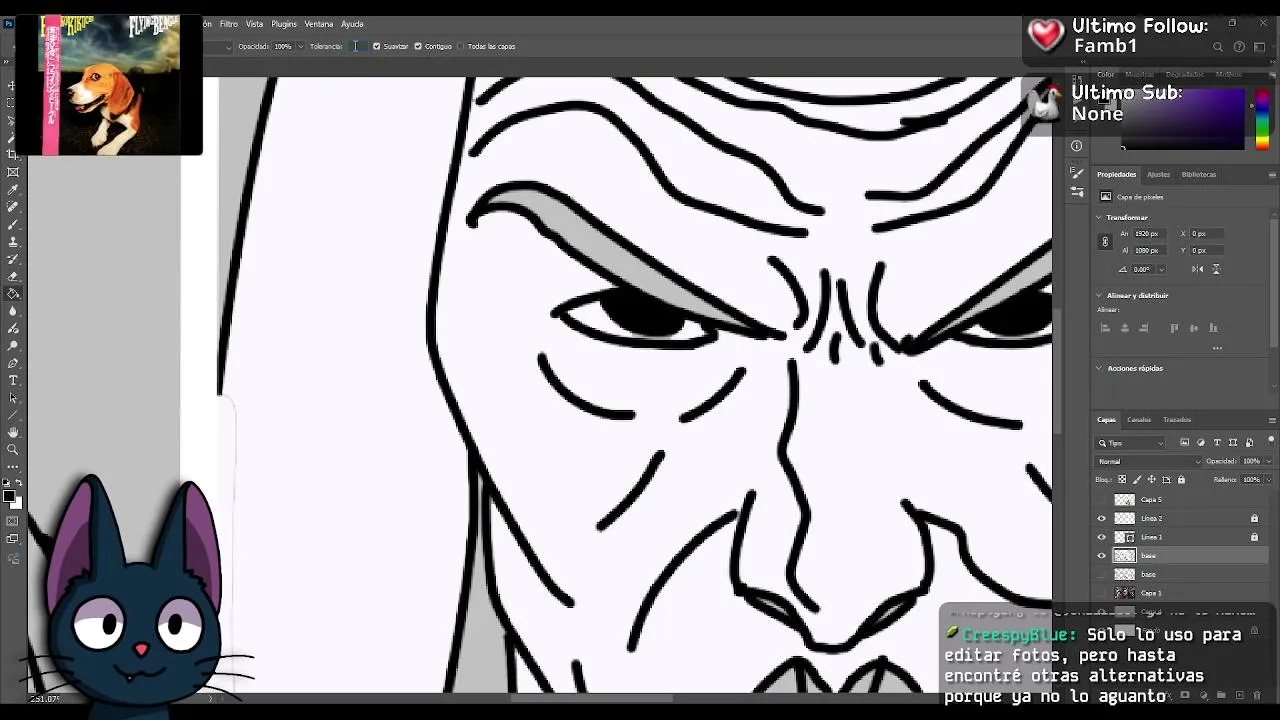1280x720 pixels.
Task: Select the Eraser tool
Action: [13, 275]
